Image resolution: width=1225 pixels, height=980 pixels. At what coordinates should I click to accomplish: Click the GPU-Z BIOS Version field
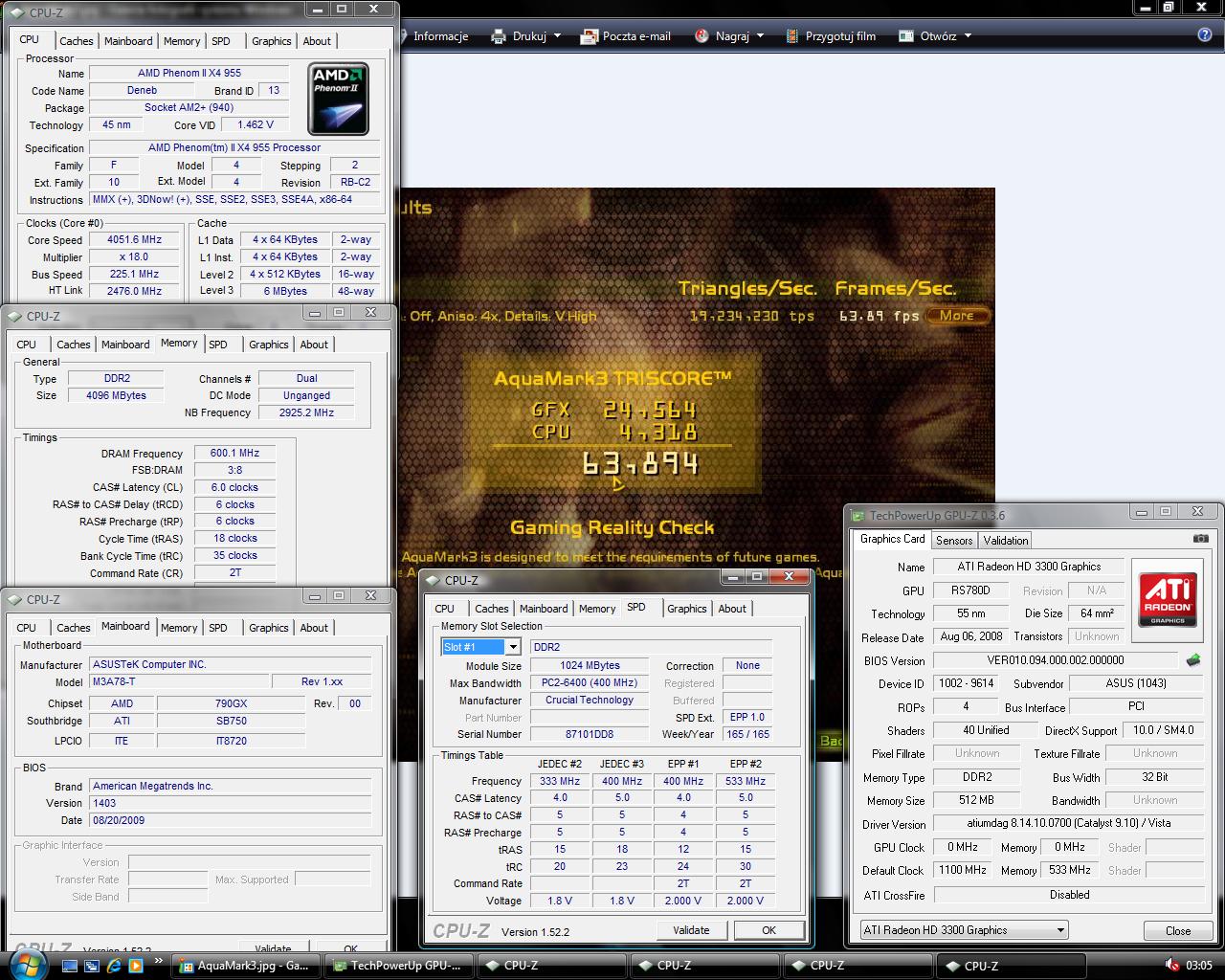(x=1055, y=660)
